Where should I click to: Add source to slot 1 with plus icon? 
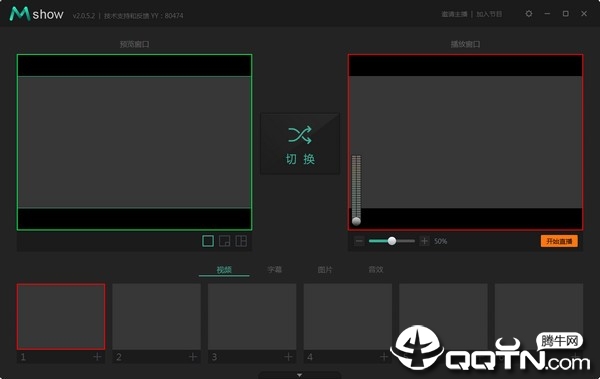[97, 357]
